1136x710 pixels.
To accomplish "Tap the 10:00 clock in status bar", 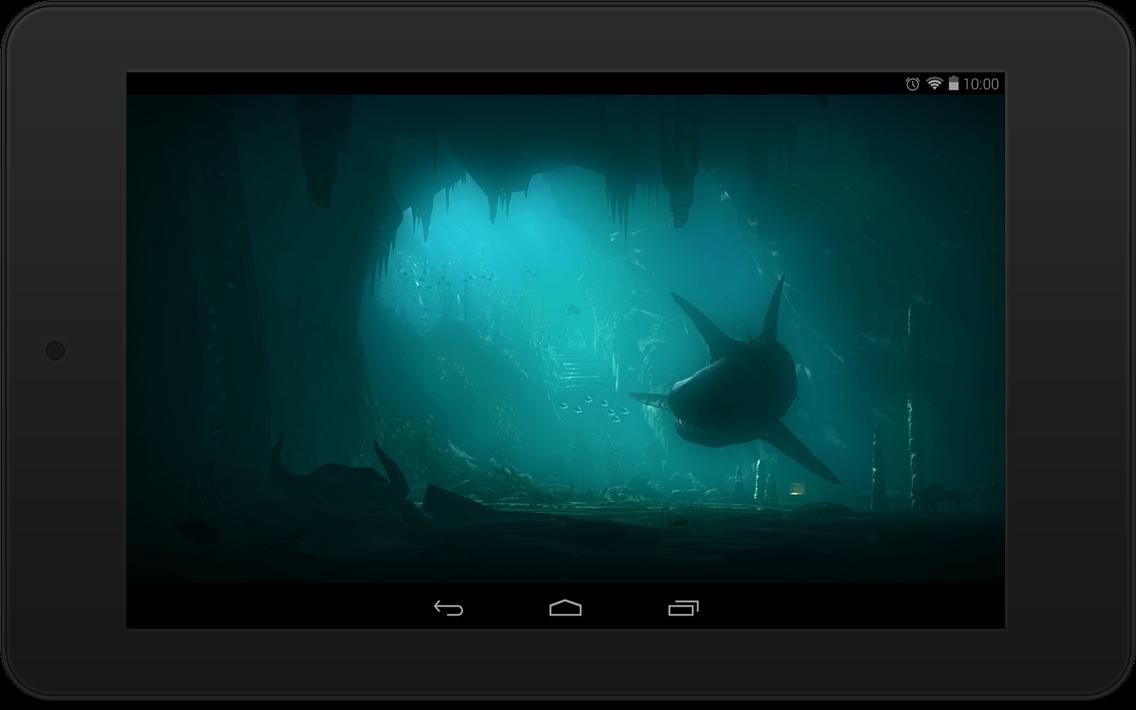I will click(x=981, y=84).
